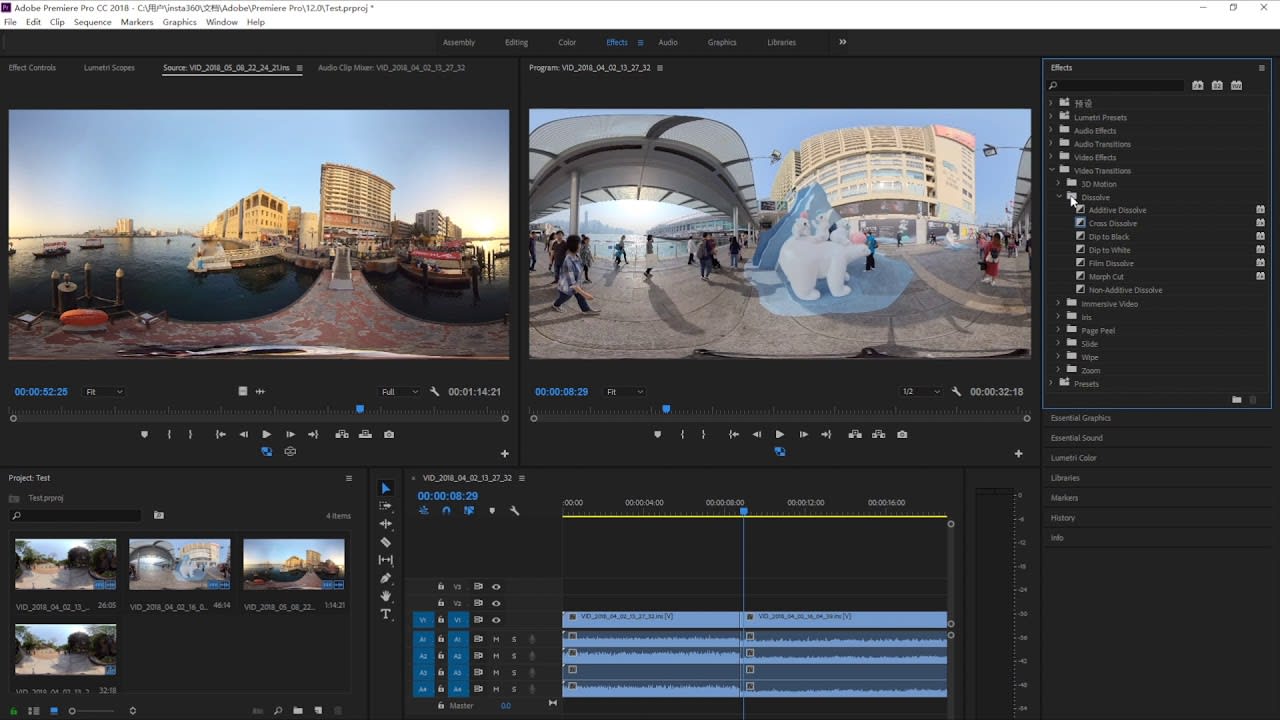Open the playback resolution dropdown showing 1/2
The height and width of the screenshot is (720, 1280).
[x=920, y=391]
